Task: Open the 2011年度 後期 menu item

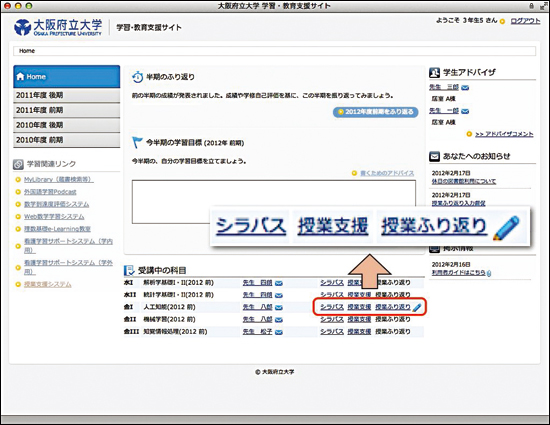Action: point(67,95)
